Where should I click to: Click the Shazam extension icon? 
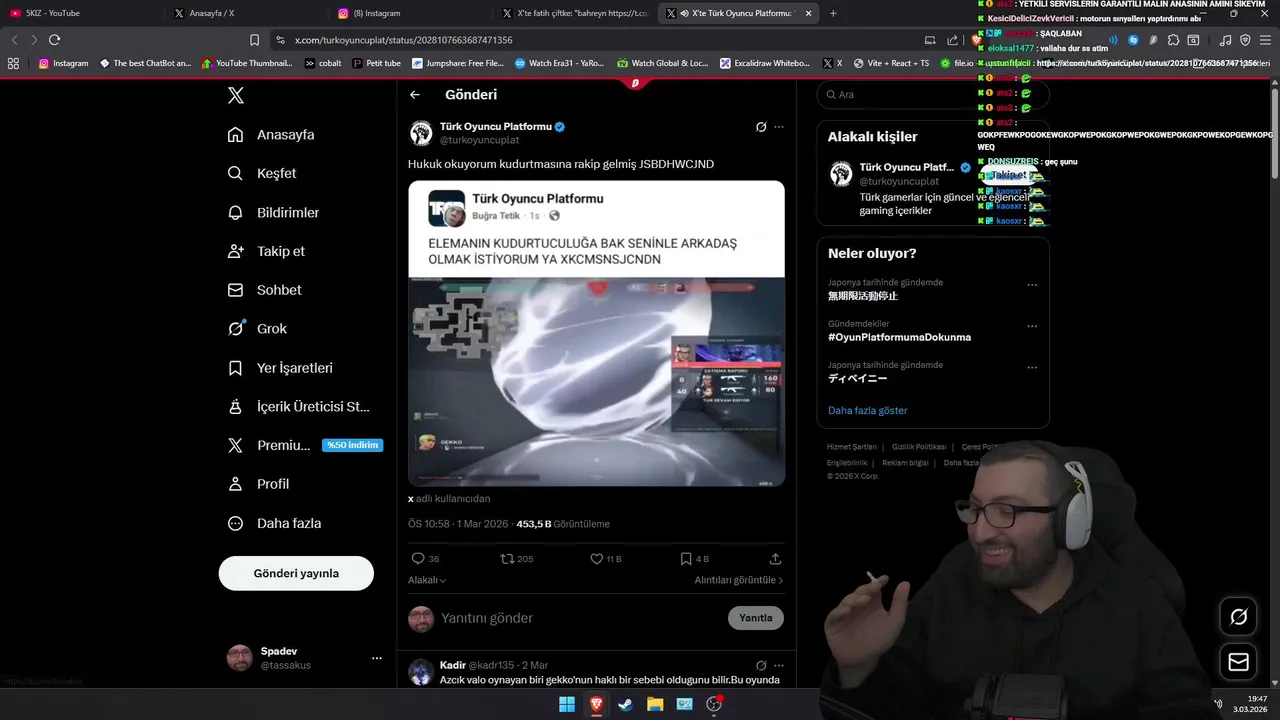pos(1133,40)
